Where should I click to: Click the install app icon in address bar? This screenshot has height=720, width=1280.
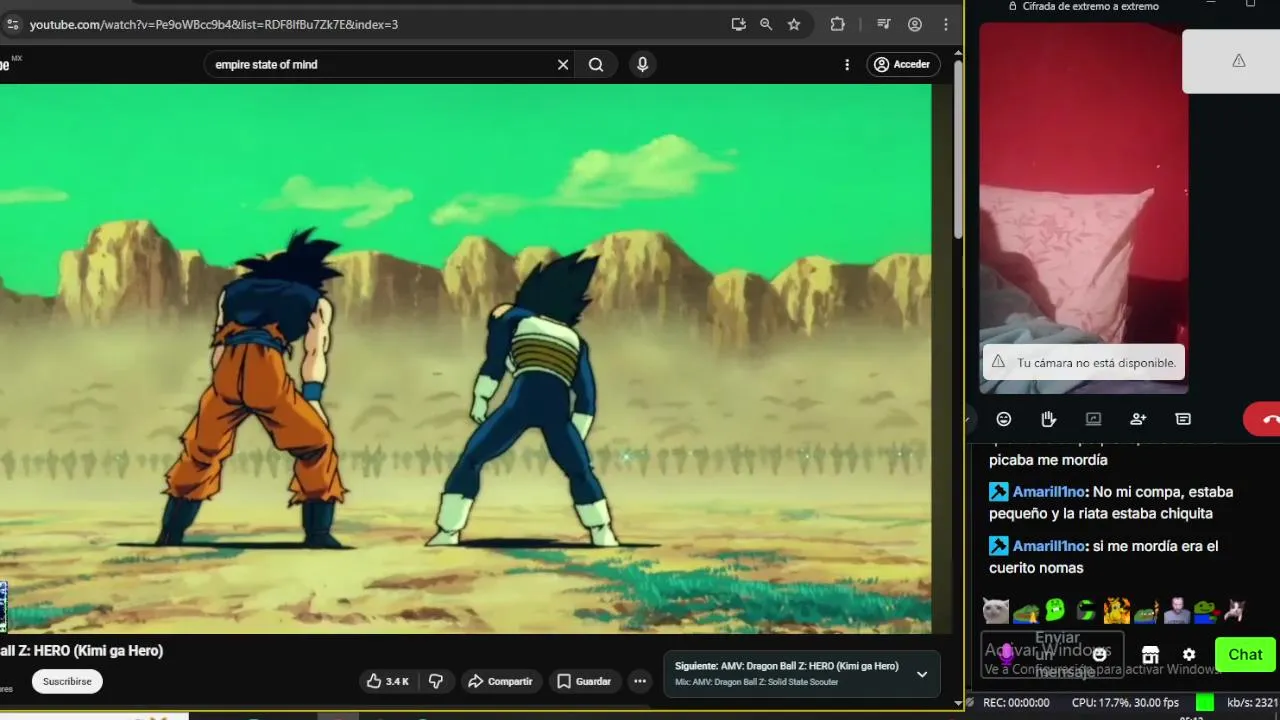(x=738, y=24)
